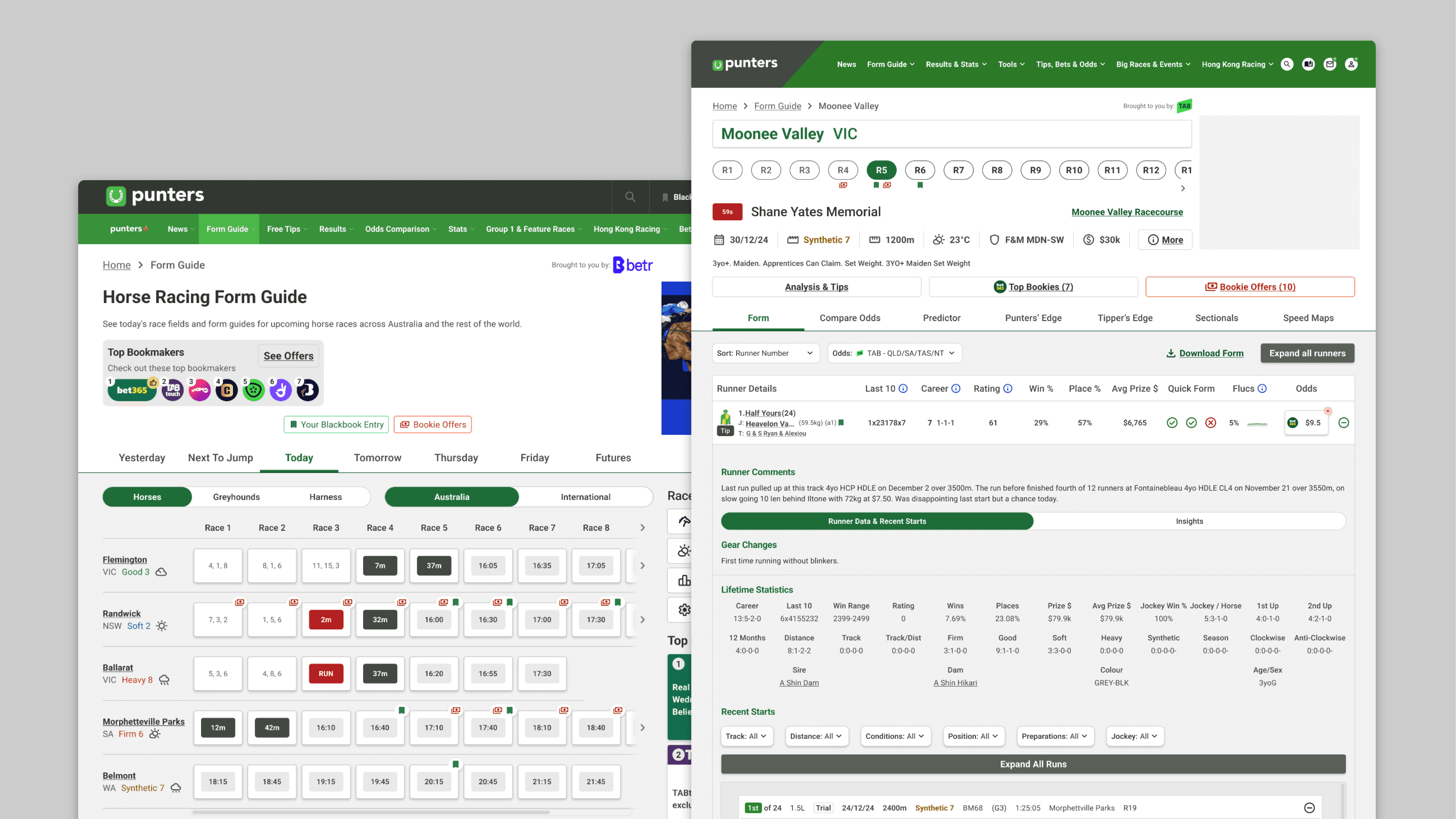Click the magnifier search icon in dark header

pyautogui.click(x=630, y=197)
